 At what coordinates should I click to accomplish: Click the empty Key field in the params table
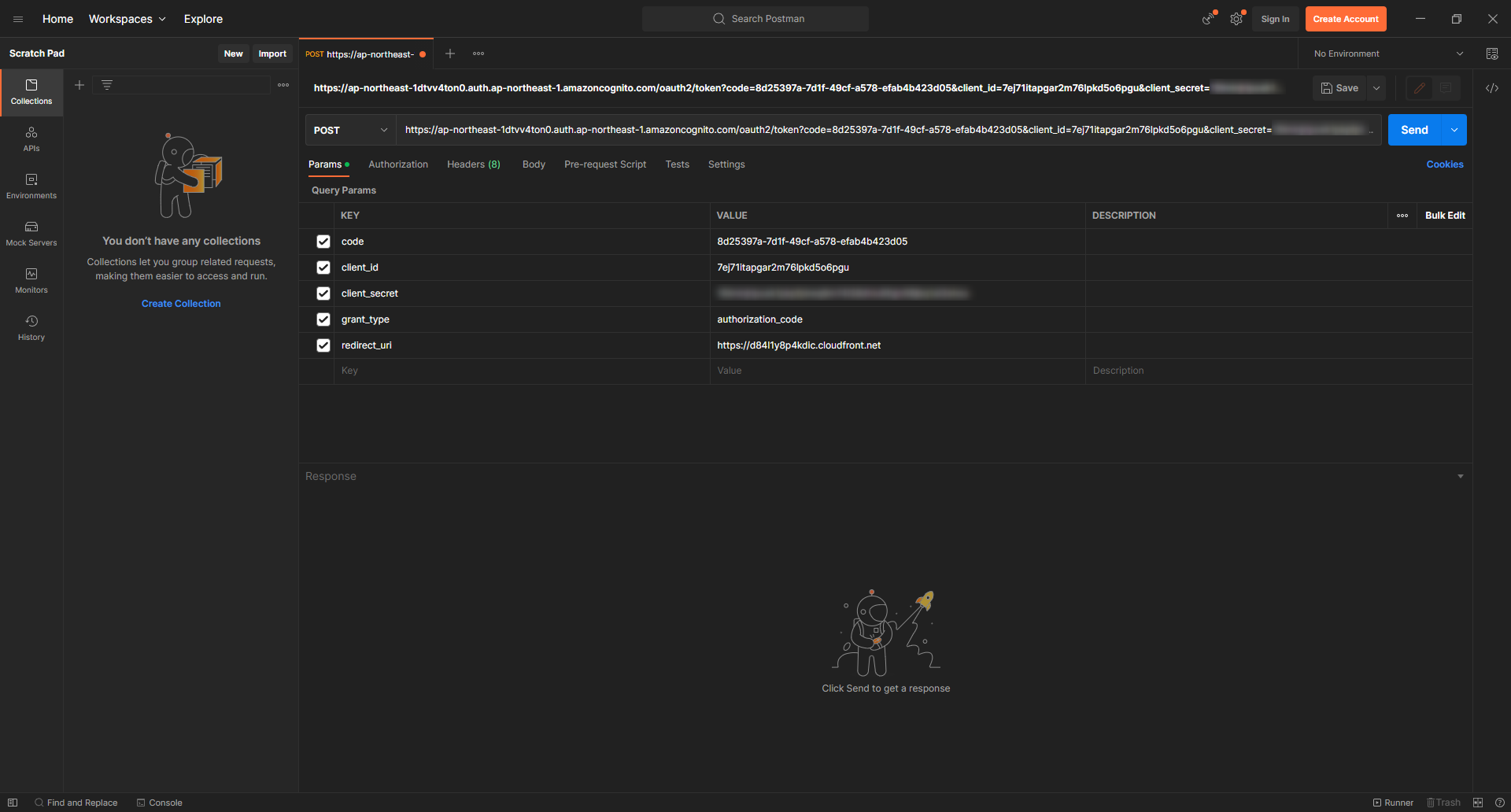click(x=522, y=371)
